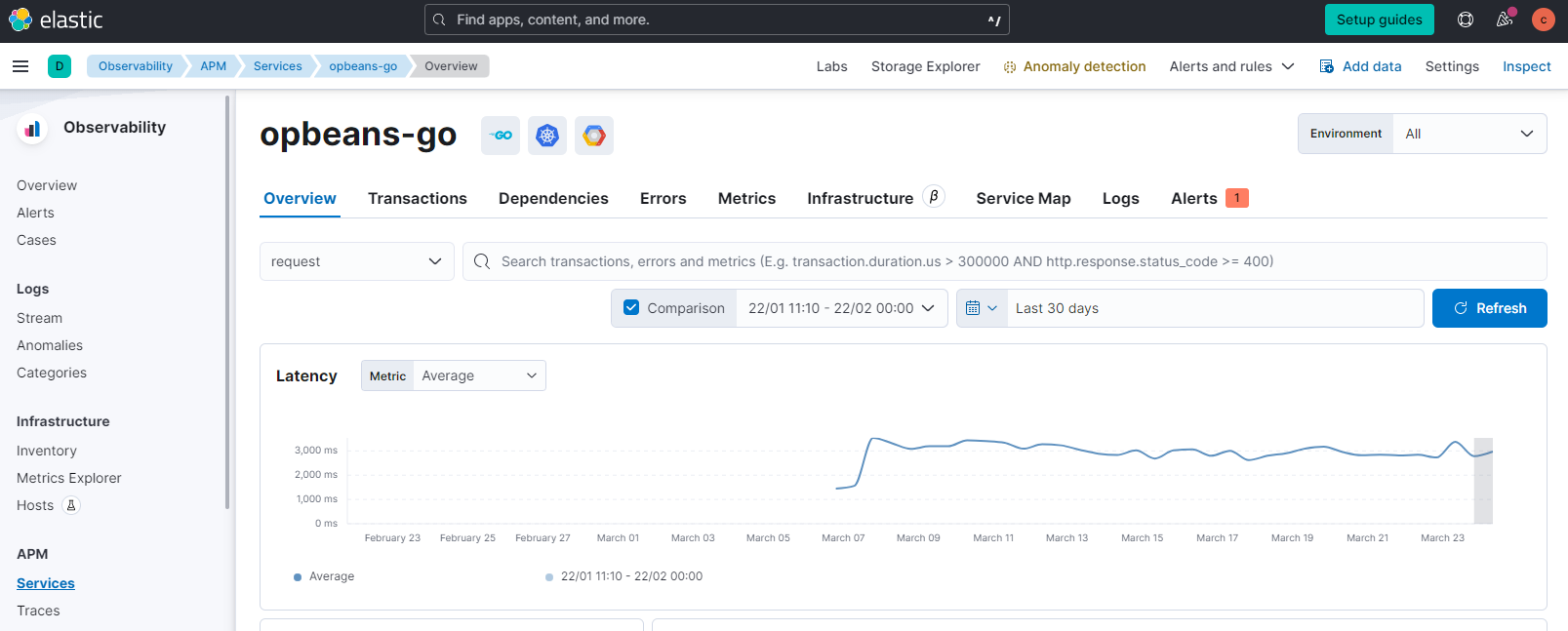Screen dimensions: 1568x631
Task: Open Logs Stream in the sidebar
Action: [39, 318]
